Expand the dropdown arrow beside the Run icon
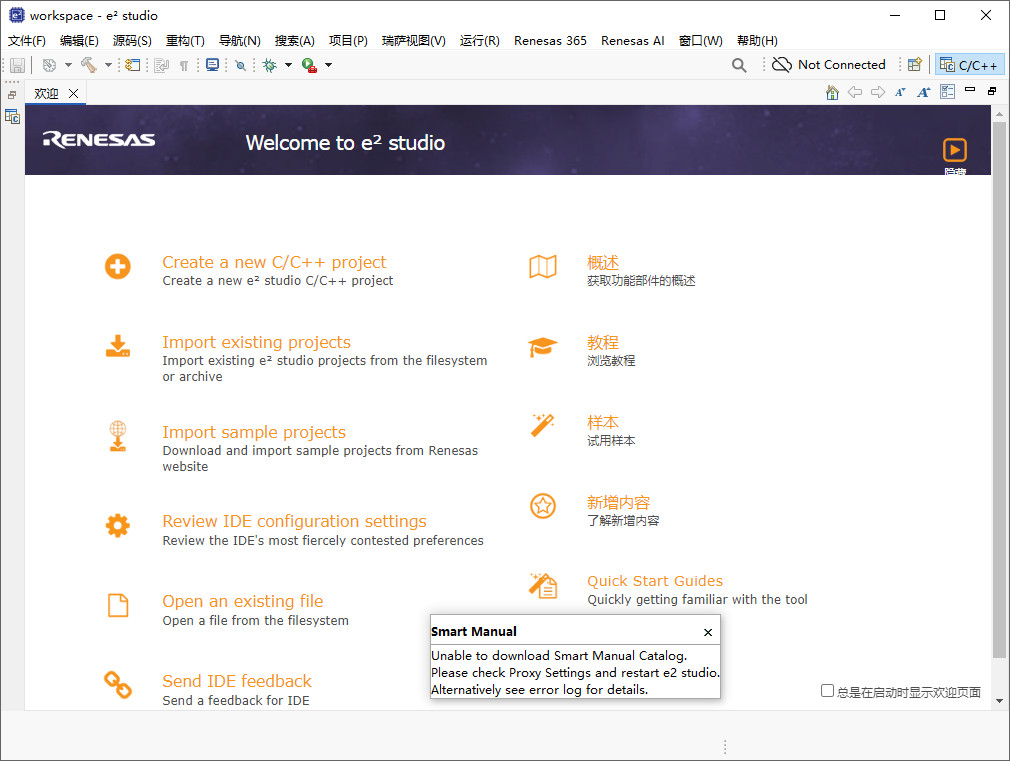This screenshot has width=1010, height=761. point(329,64)
